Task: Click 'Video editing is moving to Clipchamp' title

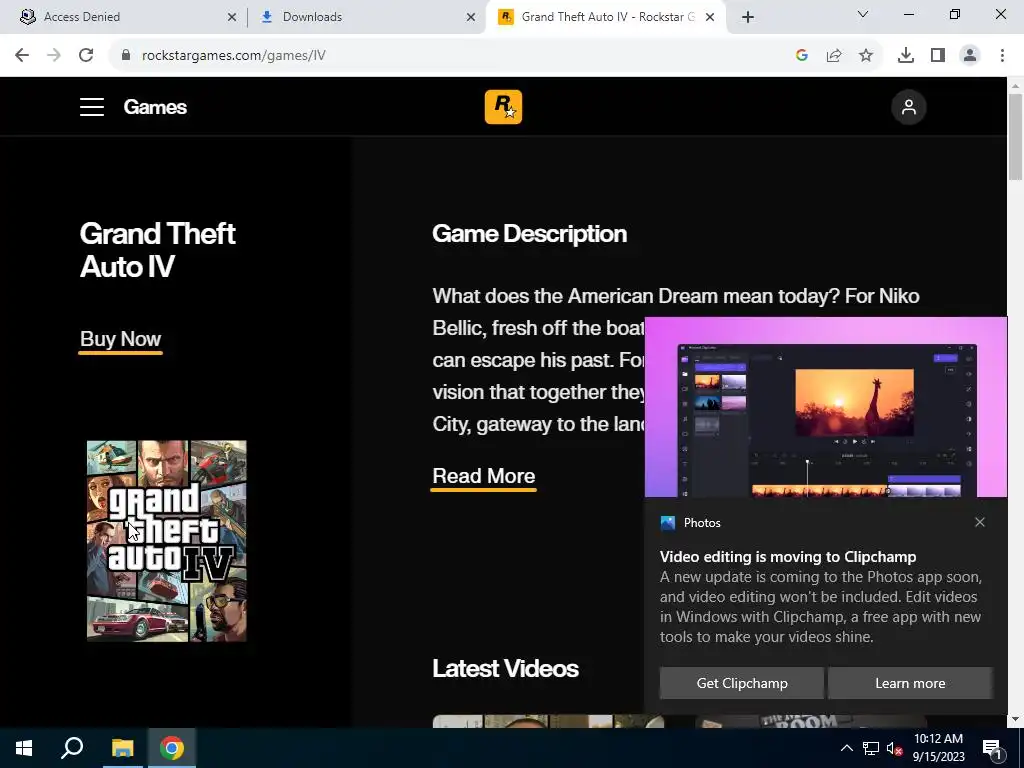Action: click(x=788, y=557)
